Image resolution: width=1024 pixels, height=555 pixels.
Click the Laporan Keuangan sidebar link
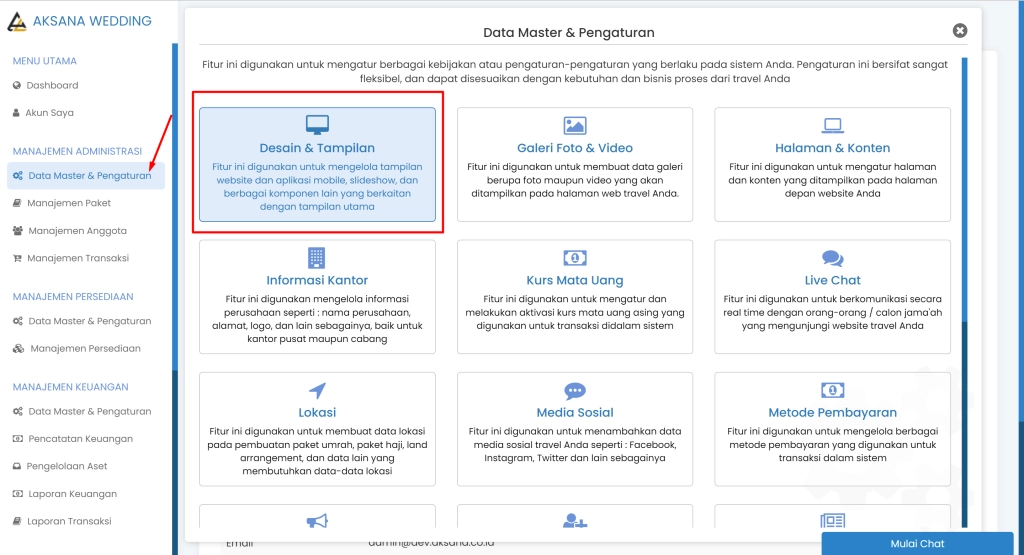72,494
